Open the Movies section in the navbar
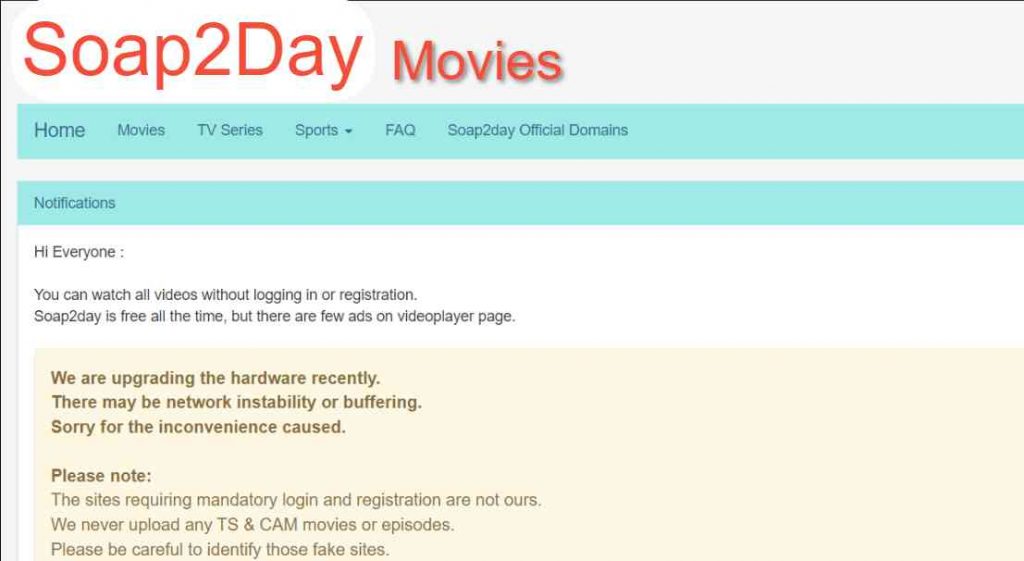This screenshot has width=1024, height=561. [141, 130]
